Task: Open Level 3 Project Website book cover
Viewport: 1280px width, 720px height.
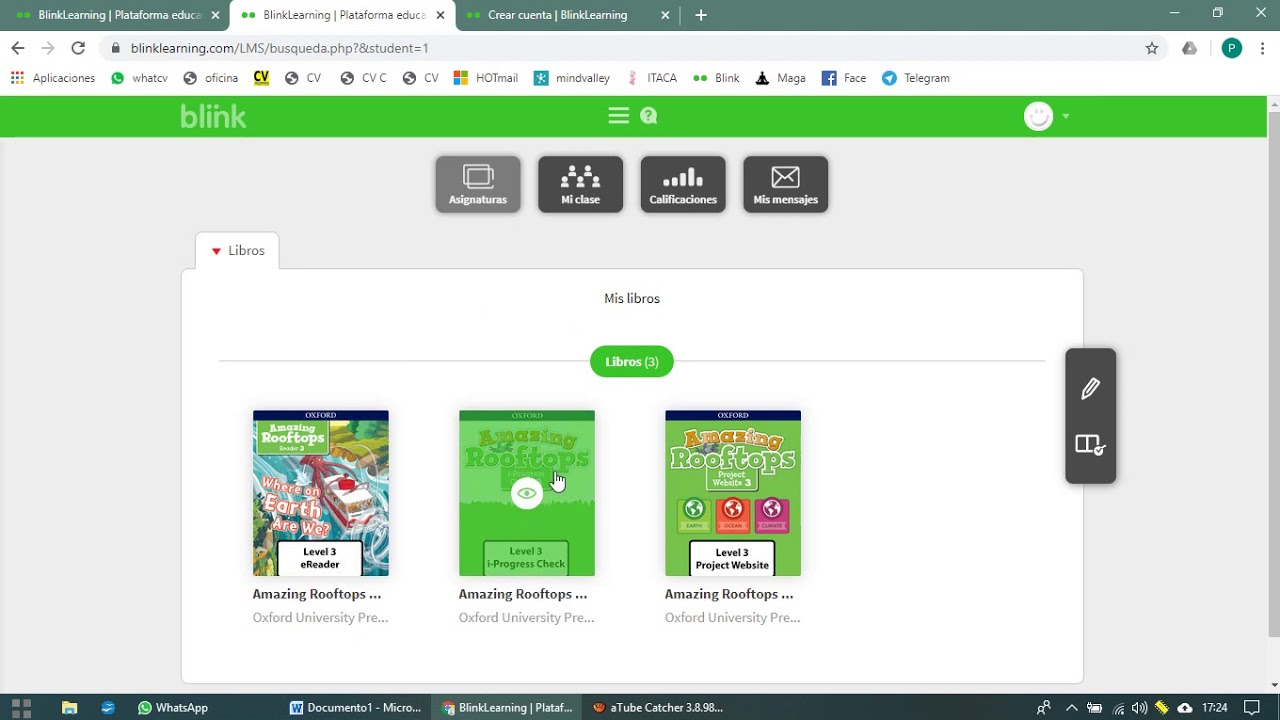Action: tap(733, 493)
